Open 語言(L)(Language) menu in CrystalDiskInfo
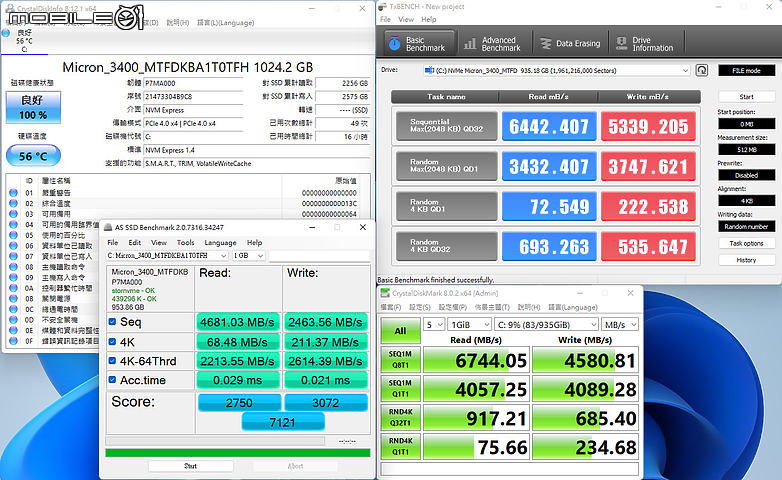Viewport: 782px width, 480px height. point(225,22)
